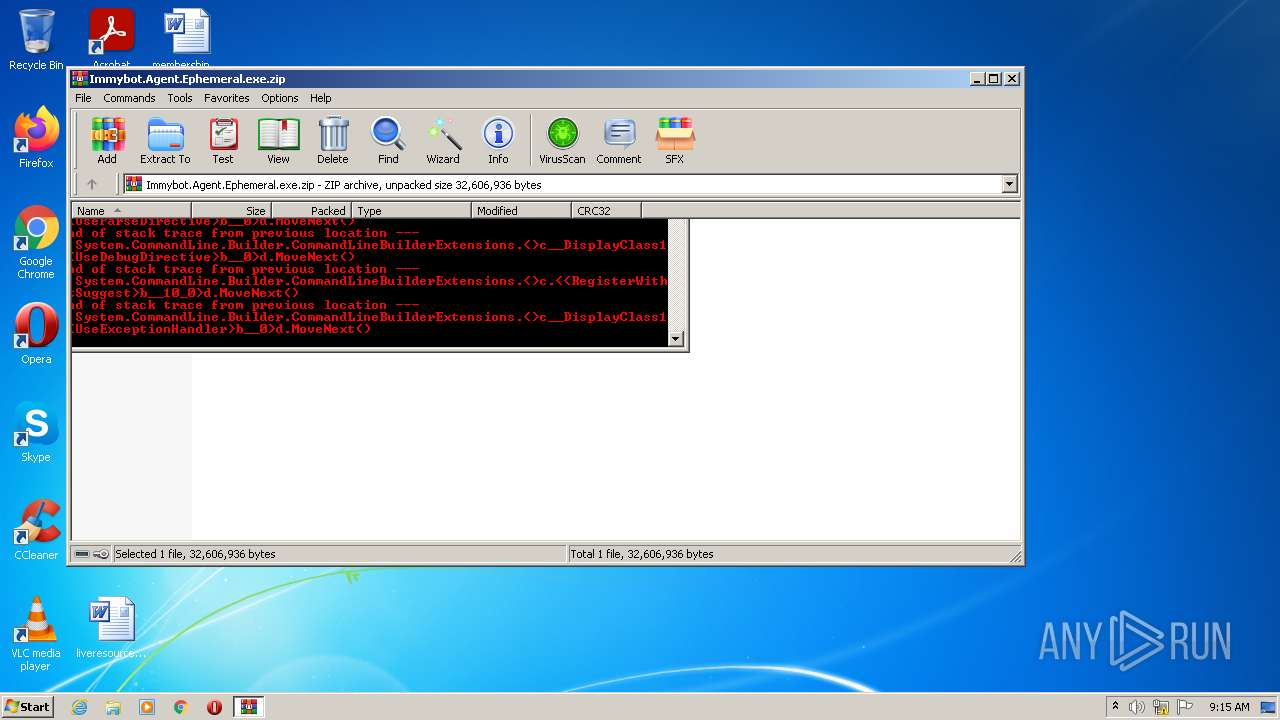This screenshot has height=720, width=1280.
Task: Go up one folder level arrow
Action: [92, 184]
